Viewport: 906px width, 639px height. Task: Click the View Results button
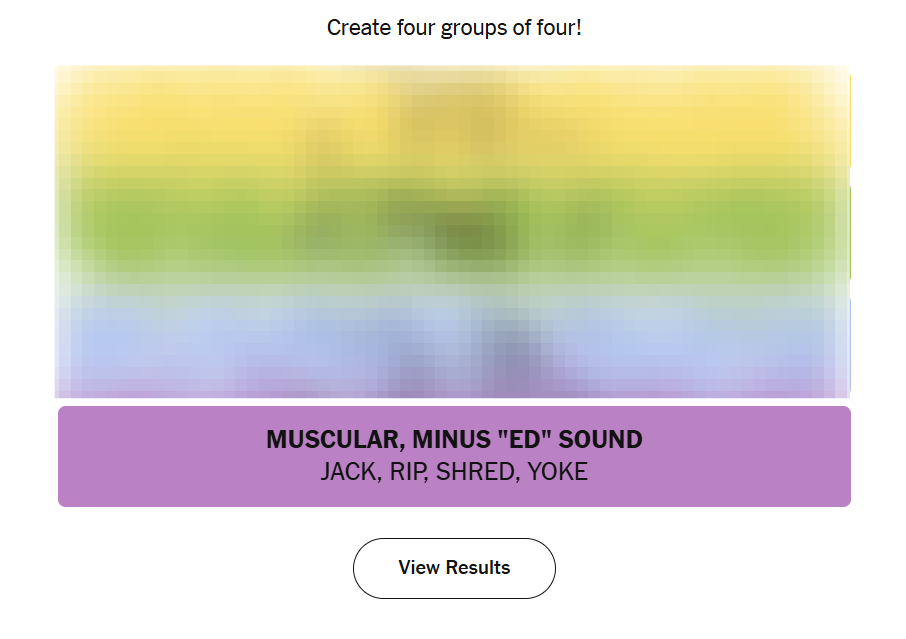click(454, 568)
